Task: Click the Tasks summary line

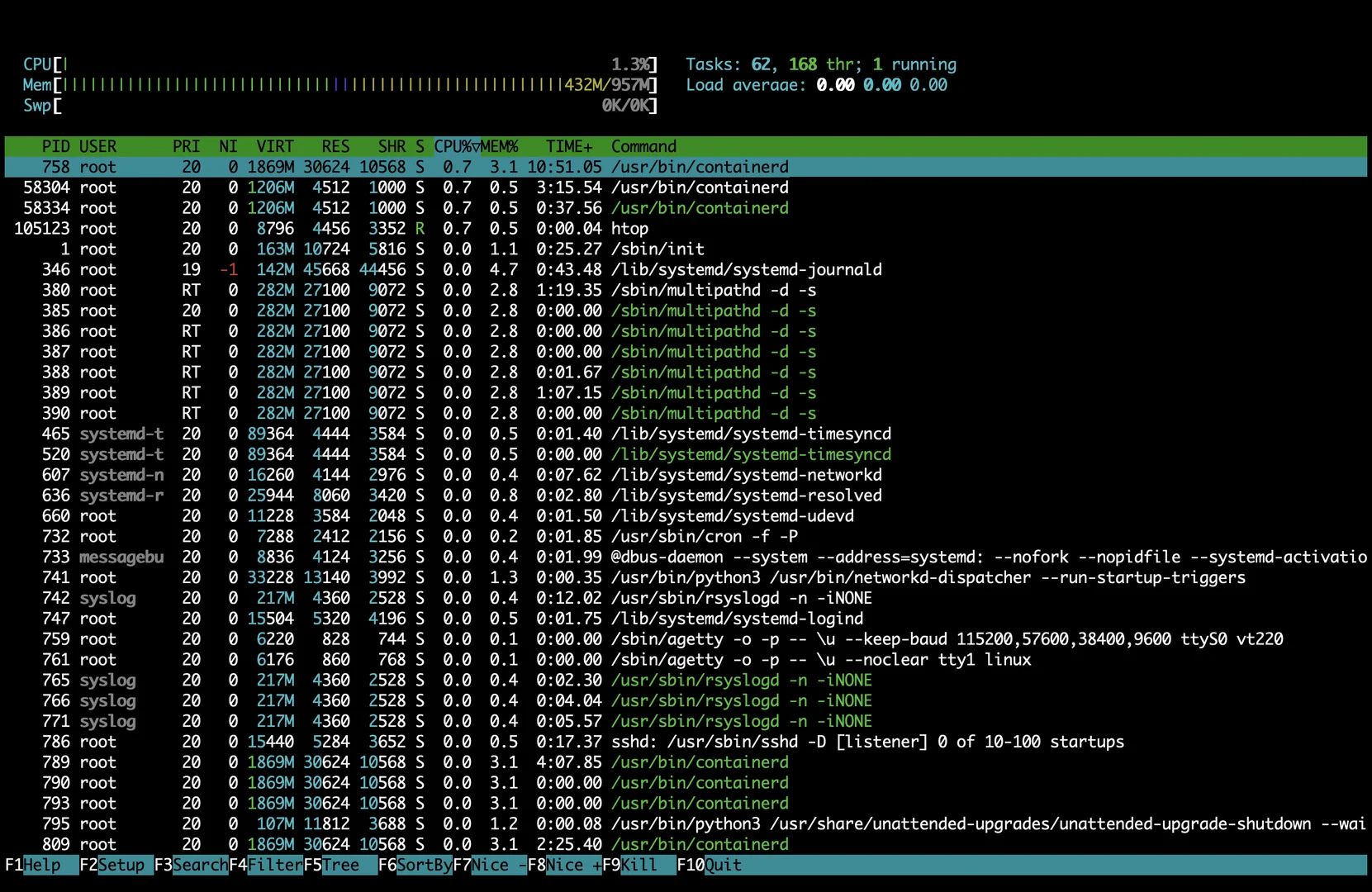Action: pyautogui.click(x=821, y=64)
